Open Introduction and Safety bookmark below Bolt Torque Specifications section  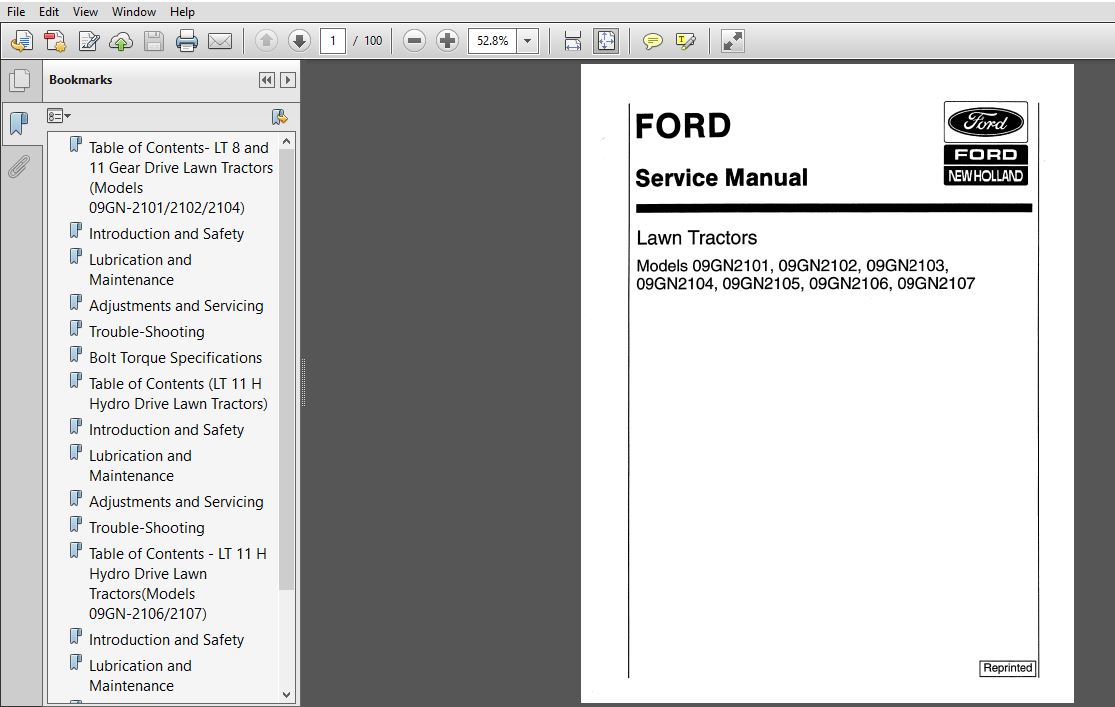coord(166,430)
